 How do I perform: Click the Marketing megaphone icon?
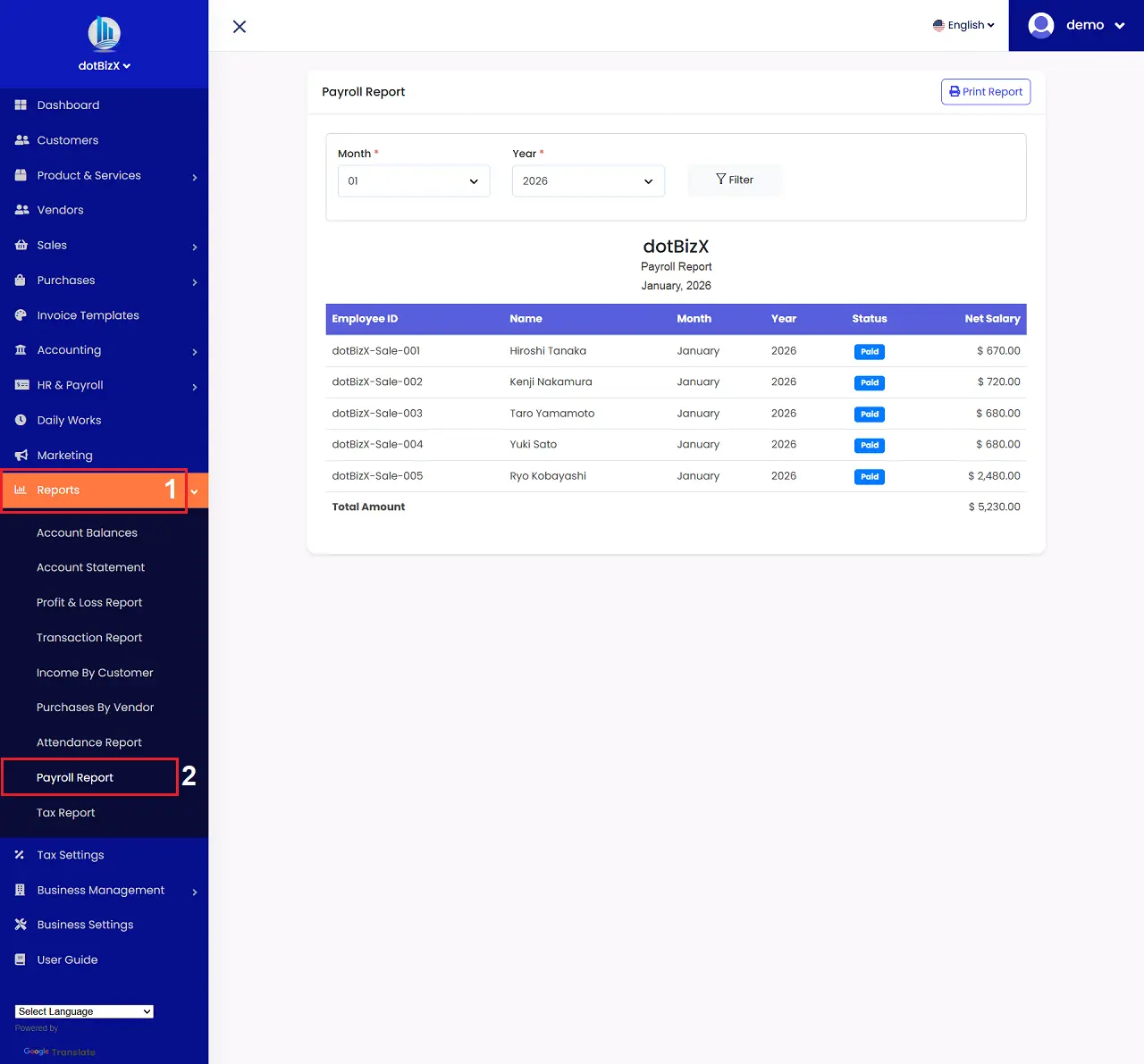[x=21, y=456]
